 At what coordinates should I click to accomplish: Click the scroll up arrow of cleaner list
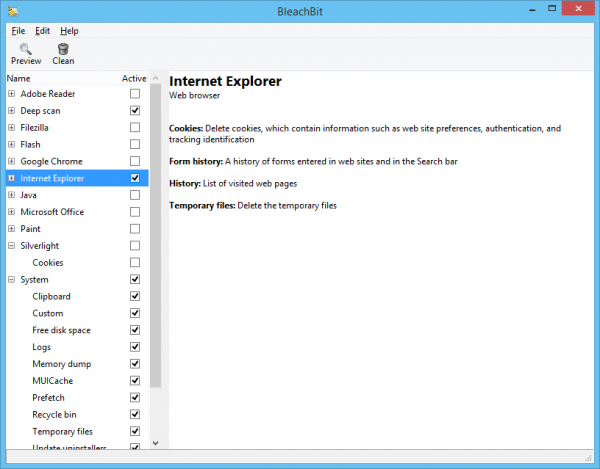pyautogui.click(x=155, y=78)
